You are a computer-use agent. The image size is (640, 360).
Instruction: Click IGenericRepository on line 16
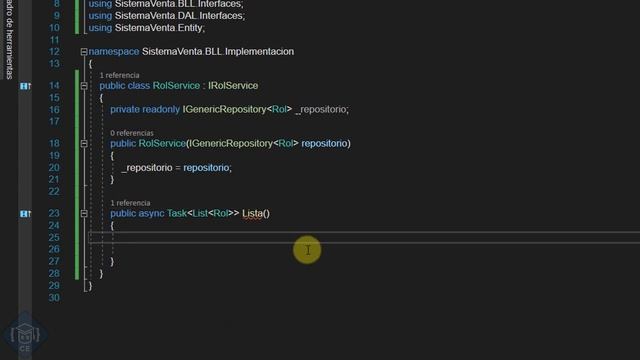tap(224, 109)
